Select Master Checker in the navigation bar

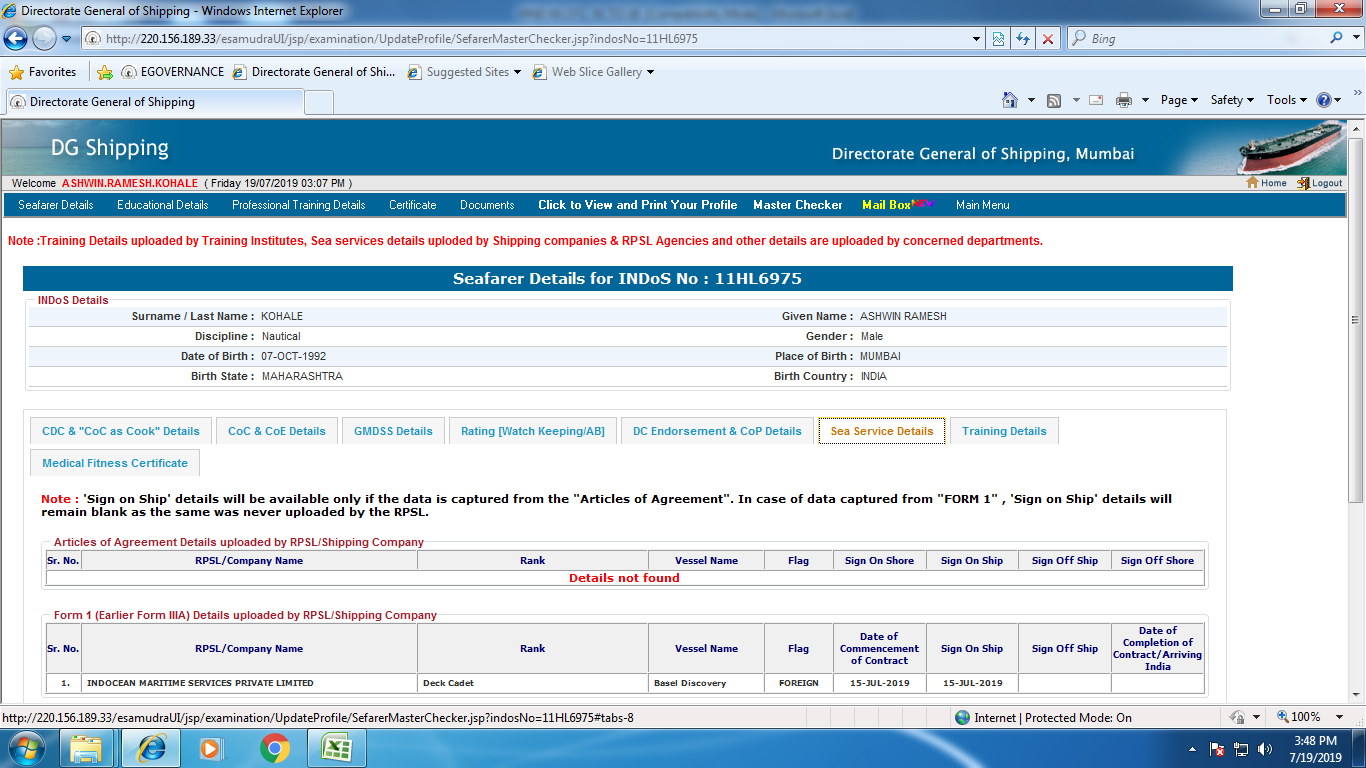[x=798, y=205]
